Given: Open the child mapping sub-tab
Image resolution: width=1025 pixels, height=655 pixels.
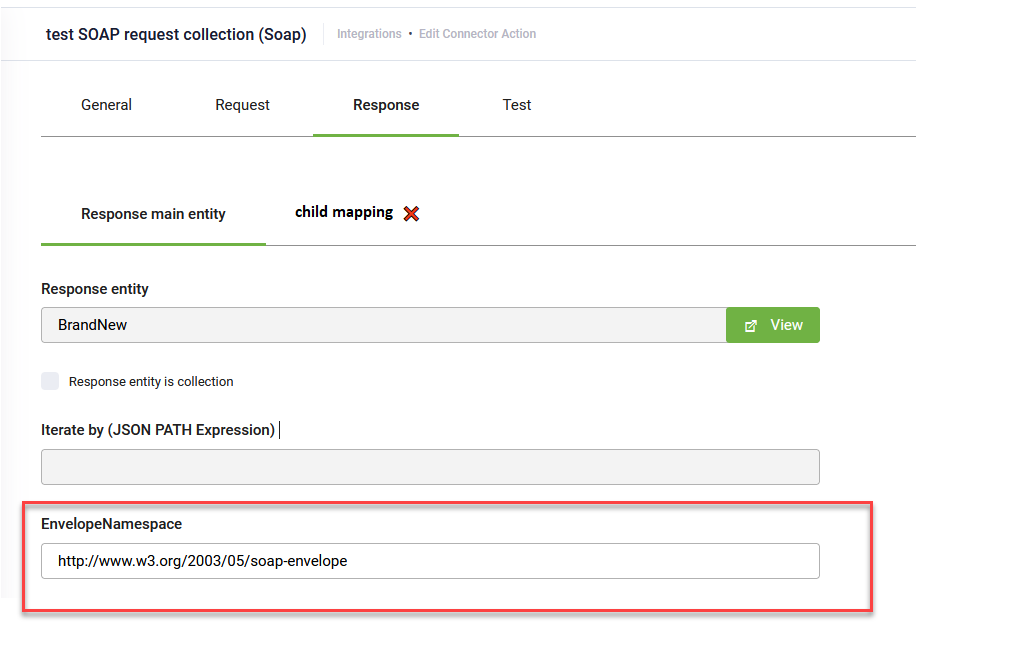Looking at the screenshot, I should tap(343, 212).
